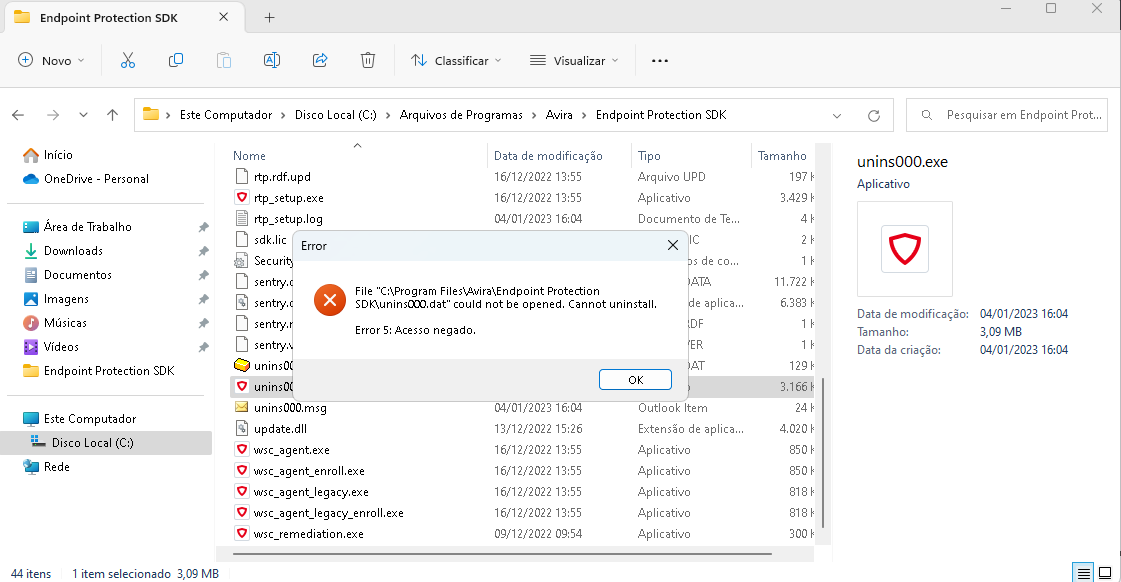Open the Classificar sort dropdown

point(456,61)
